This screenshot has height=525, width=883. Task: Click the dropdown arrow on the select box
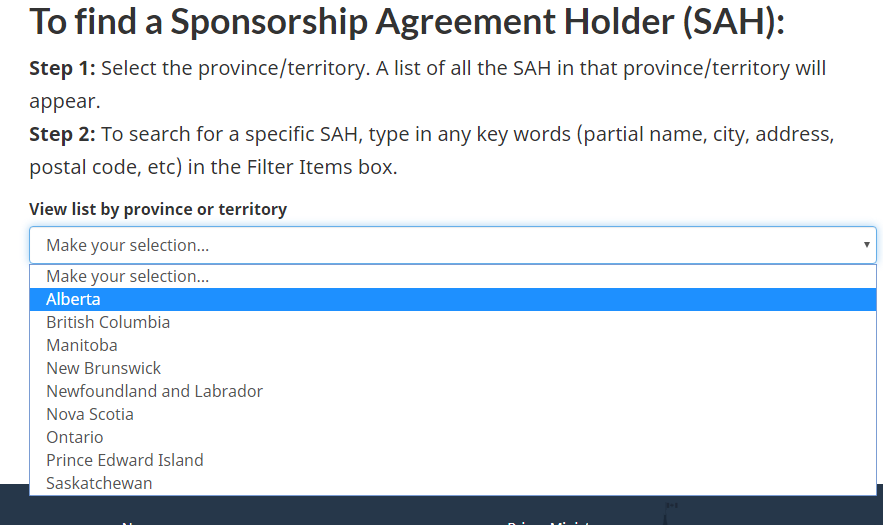pos(866,245)
